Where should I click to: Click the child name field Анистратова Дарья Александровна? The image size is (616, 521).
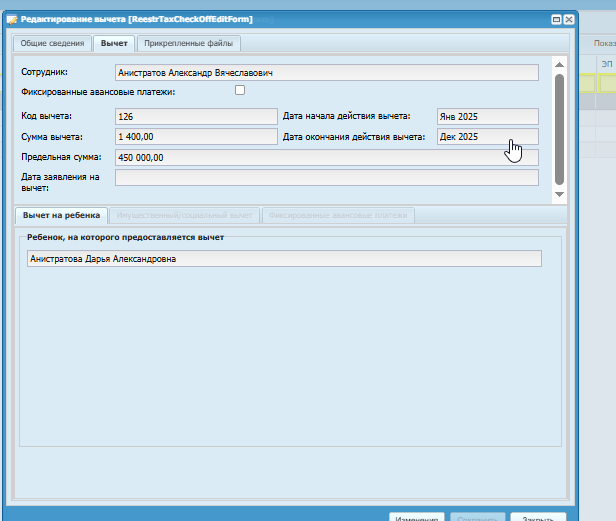[x=284, y=259]
